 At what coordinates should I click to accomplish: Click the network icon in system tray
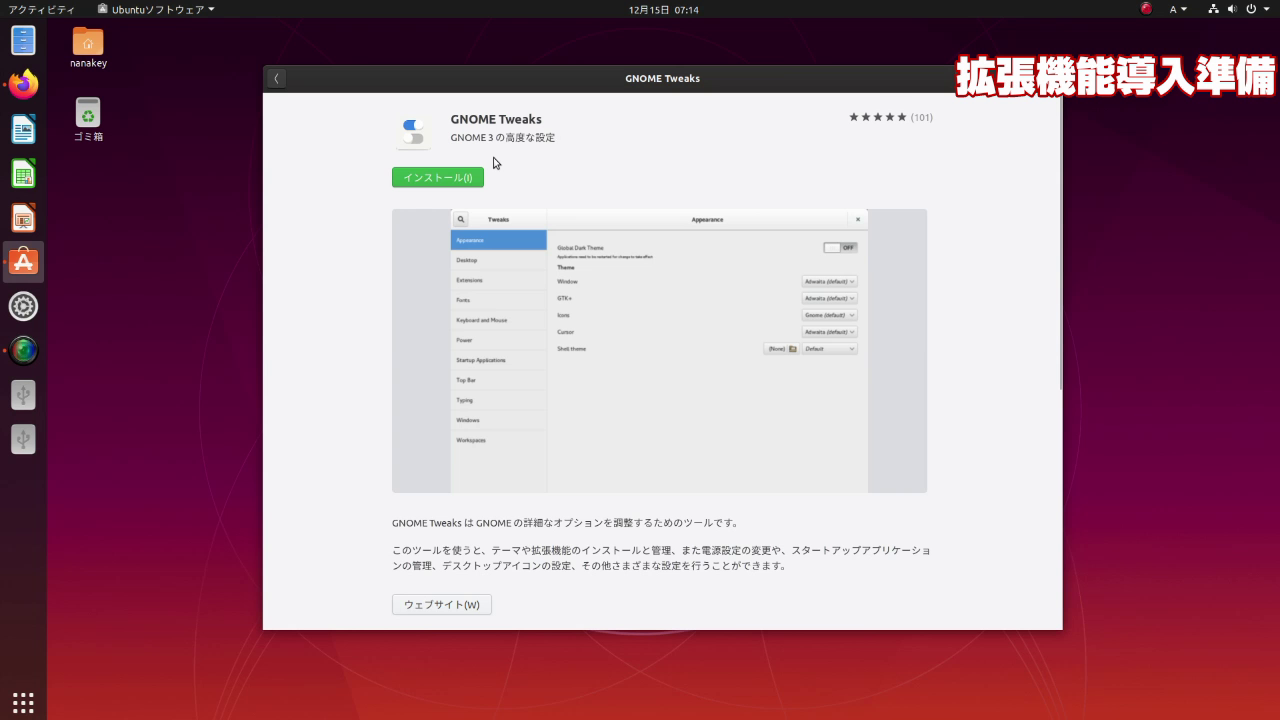coord(1214,9)
